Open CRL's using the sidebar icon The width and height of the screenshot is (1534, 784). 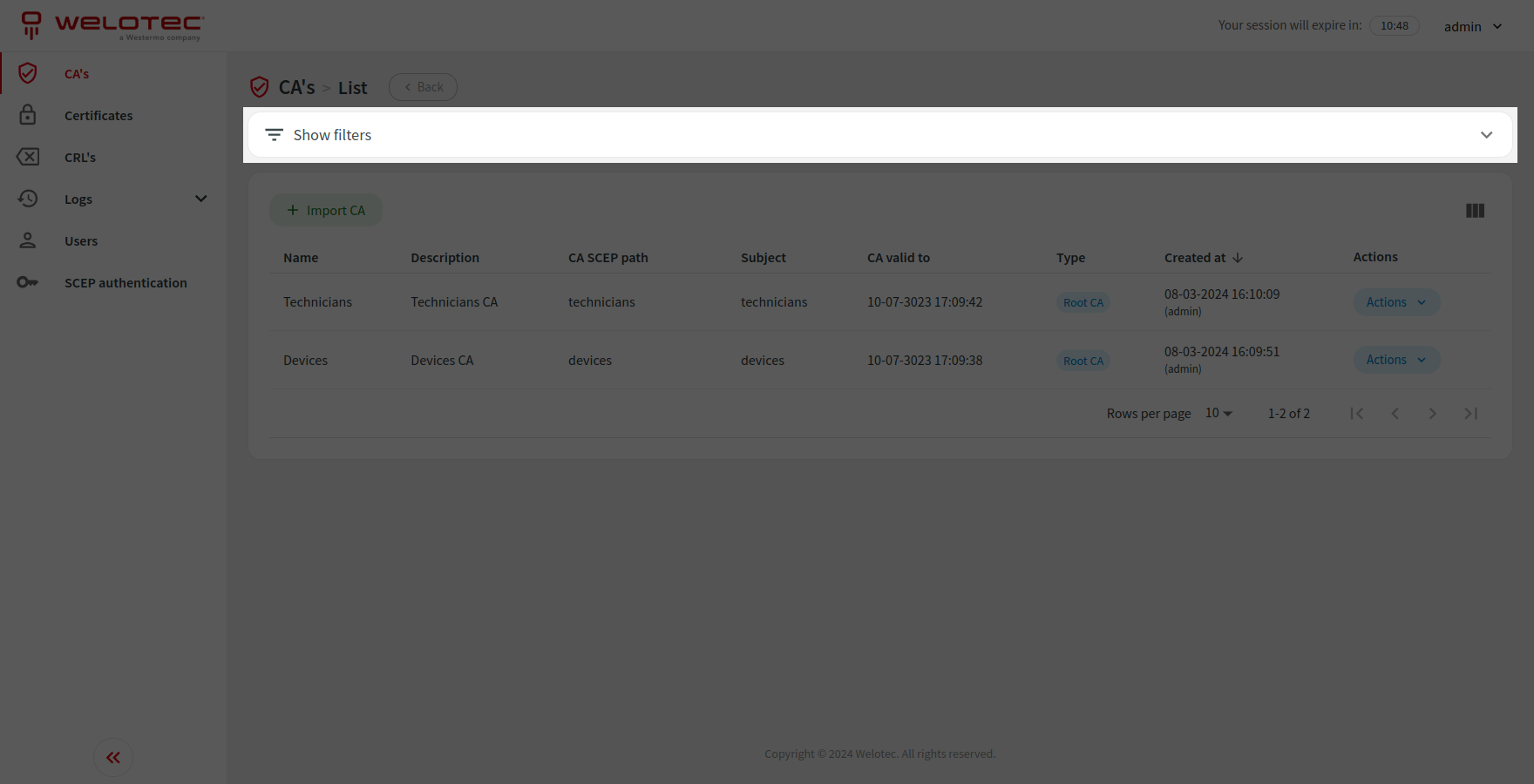[28, 157]
